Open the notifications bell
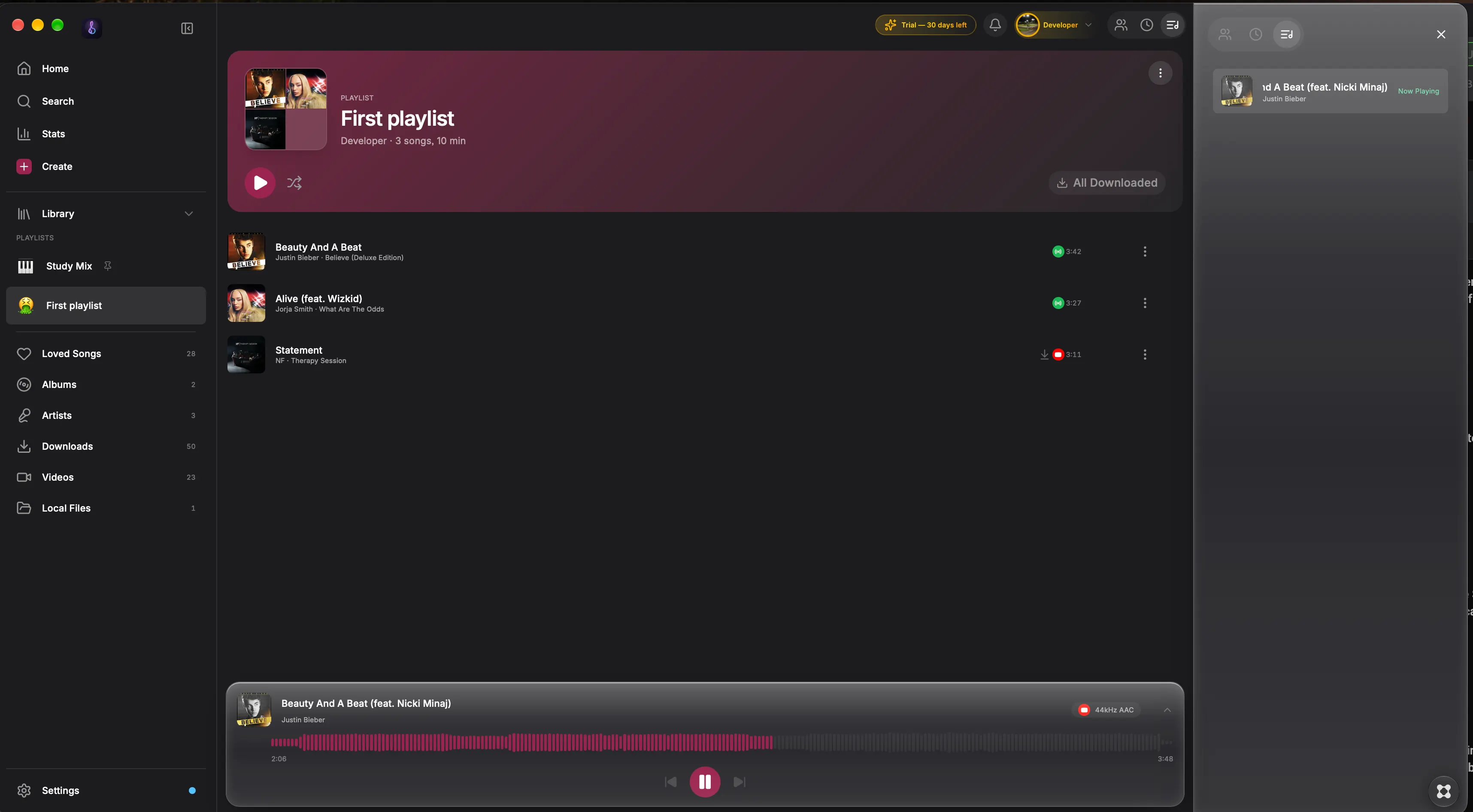This screenshot has width=1473, height=812. [x=995, y=24]
